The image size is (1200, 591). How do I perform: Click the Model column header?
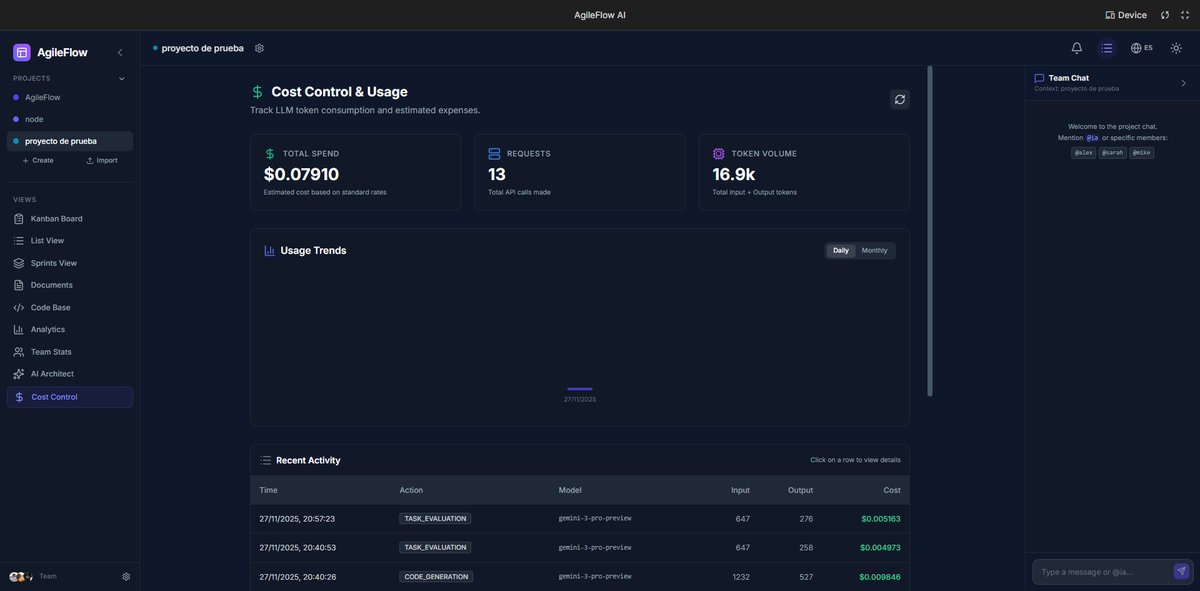[x=570, y=490]
